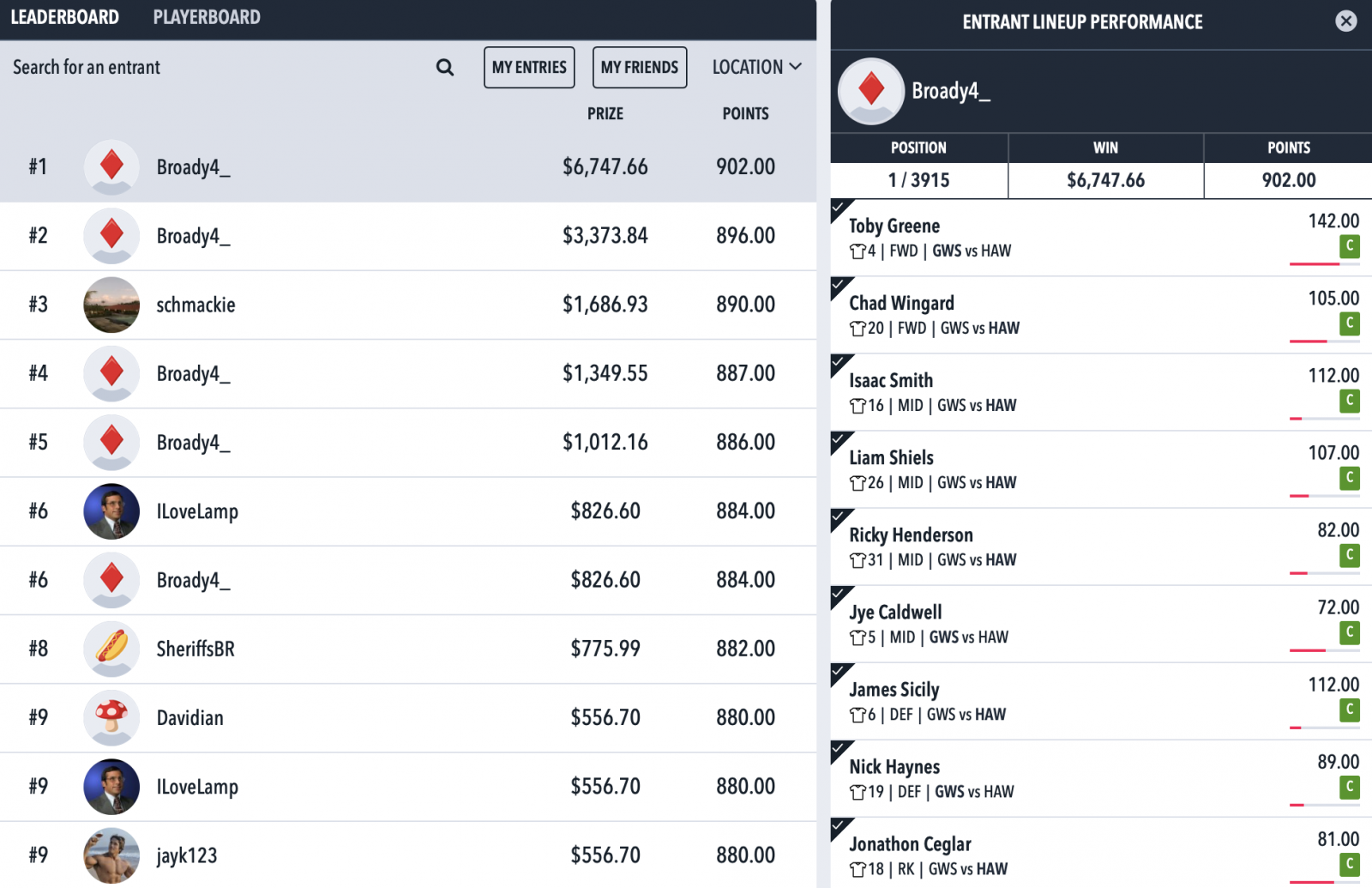
Task: Click the search magnifier icon
Action: (x=444, y=67)
